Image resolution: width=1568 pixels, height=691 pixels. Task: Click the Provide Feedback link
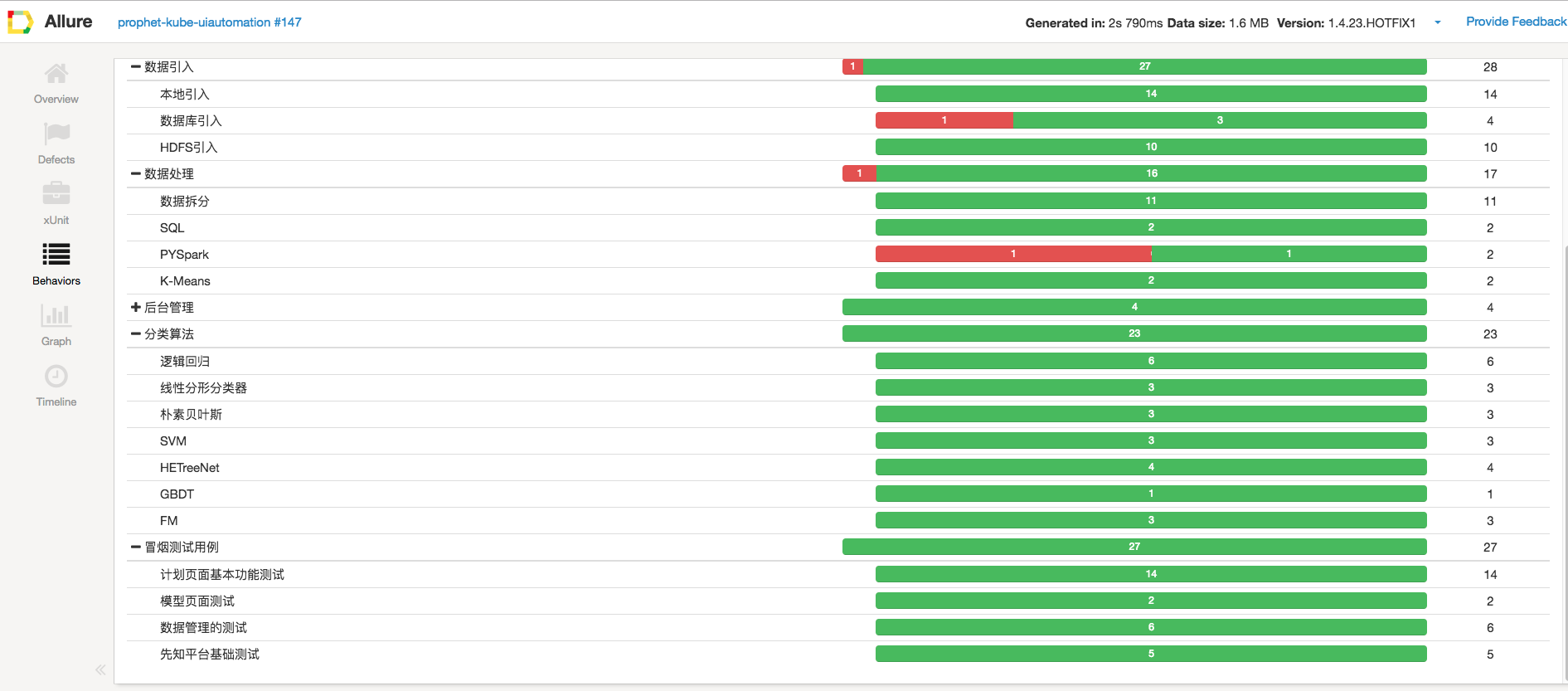pyautogui.click(x=1516, y=22)
